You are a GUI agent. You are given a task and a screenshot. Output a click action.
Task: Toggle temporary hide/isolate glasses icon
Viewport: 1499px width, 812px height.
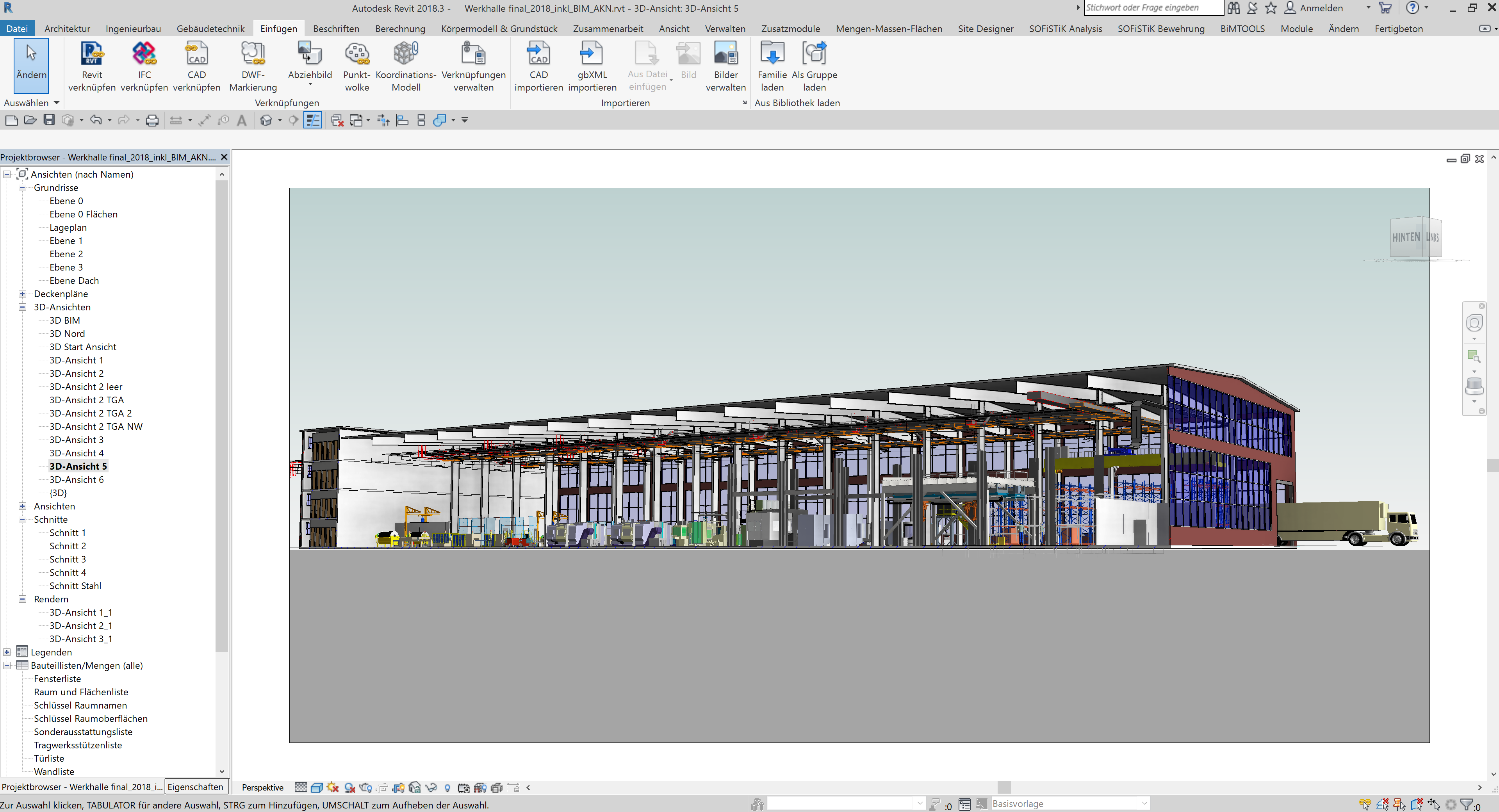tap(432, 787)
